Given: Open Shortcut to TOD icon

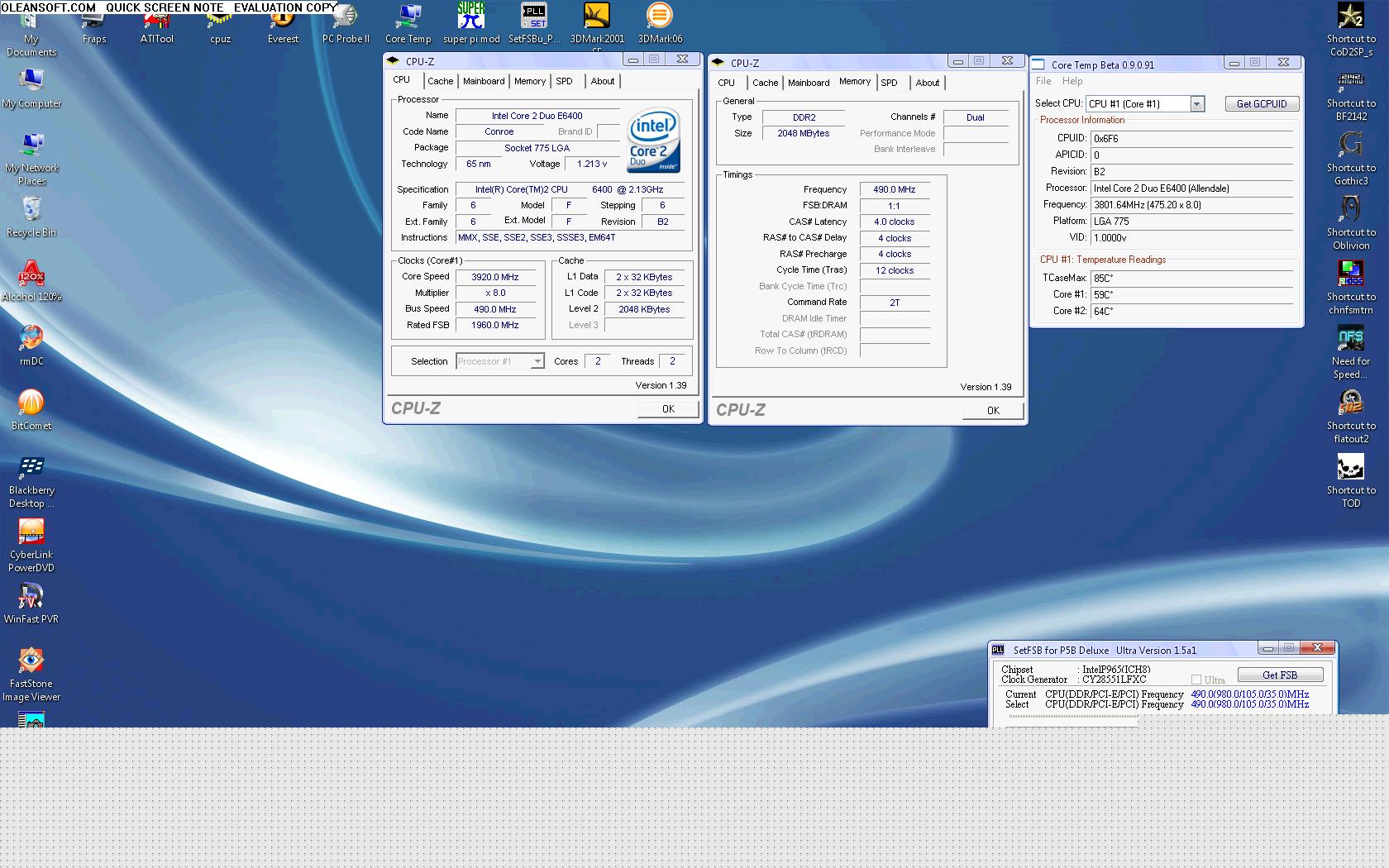Looking at the screenshot, I should [x=1351, y=481].
